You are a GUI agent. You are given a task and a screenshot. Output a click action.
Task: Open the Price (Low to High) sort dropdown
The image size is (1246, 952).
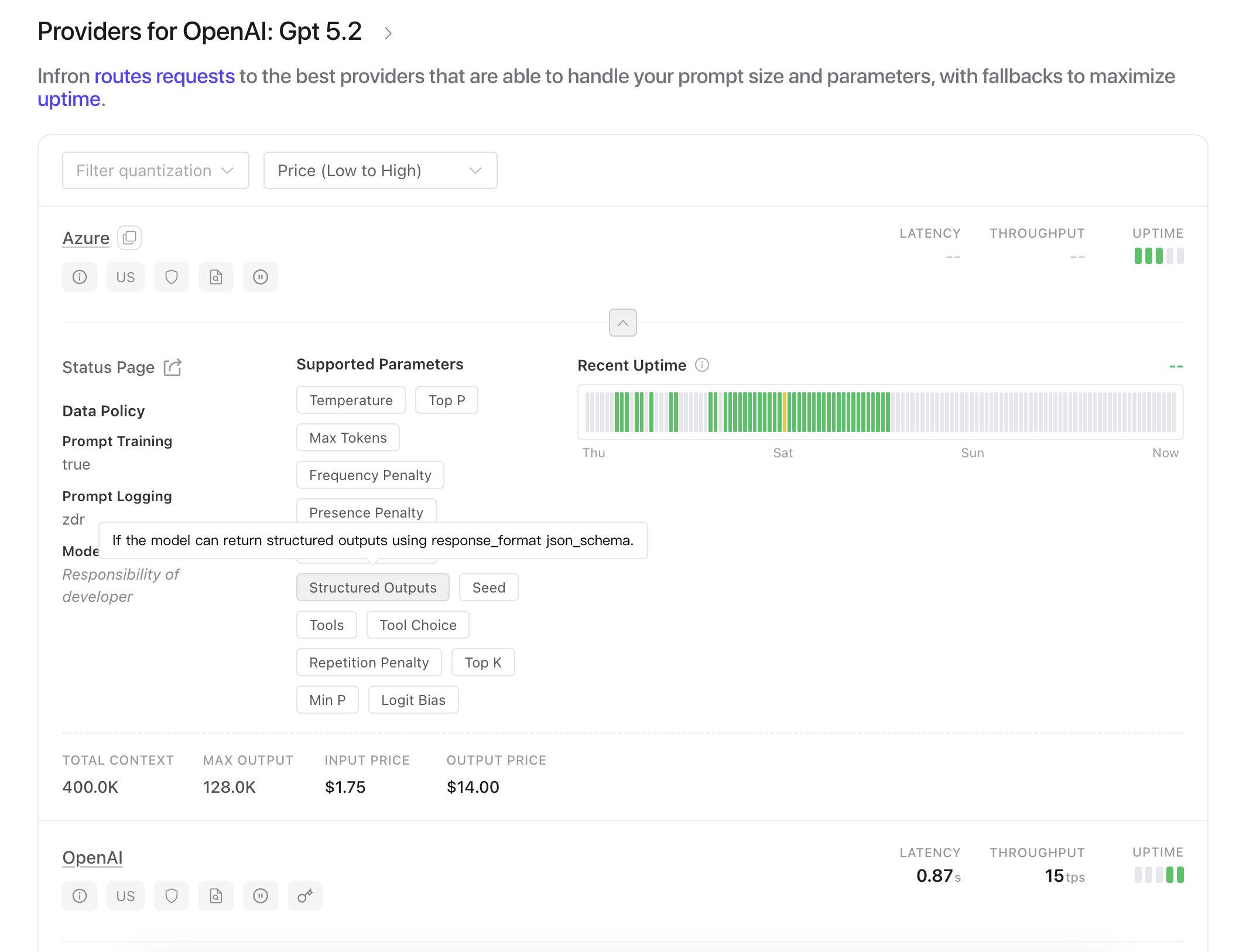(x=380, y=170)
